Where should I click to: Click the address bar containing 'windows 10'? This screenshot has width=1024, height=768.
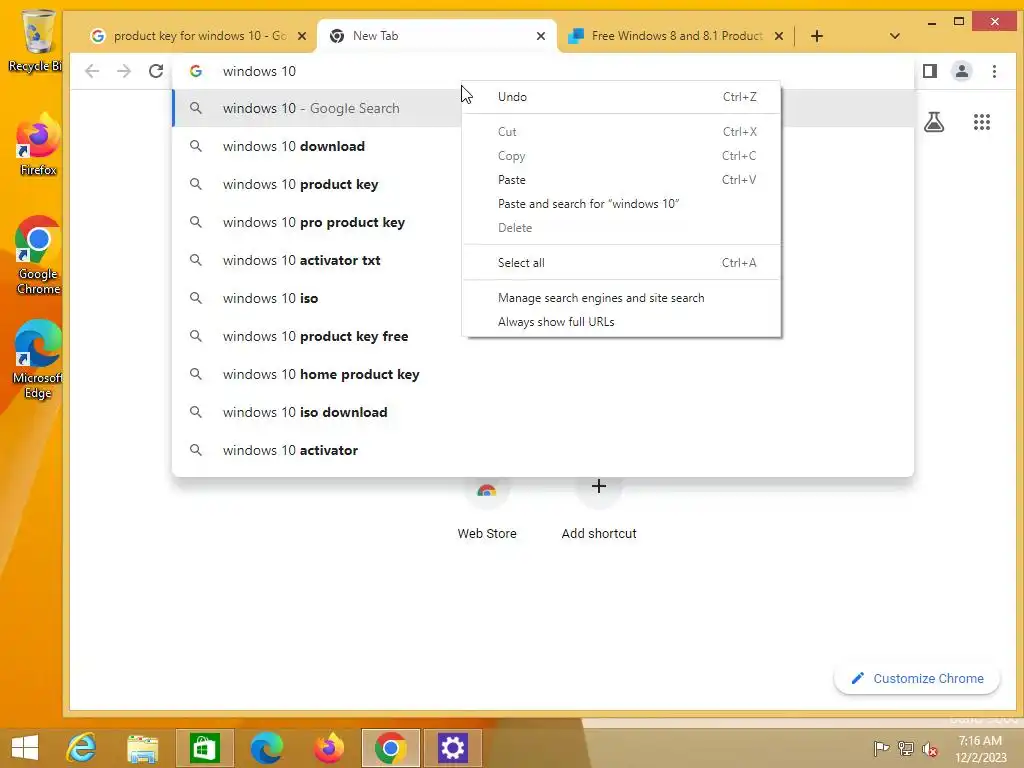[542, 71]
